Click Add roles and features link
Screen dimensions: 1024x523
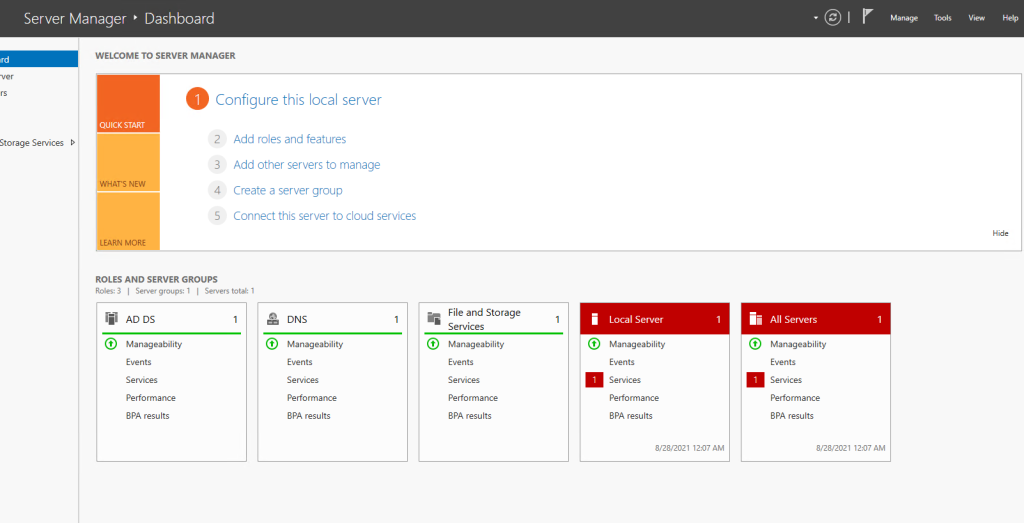point(289,139)
